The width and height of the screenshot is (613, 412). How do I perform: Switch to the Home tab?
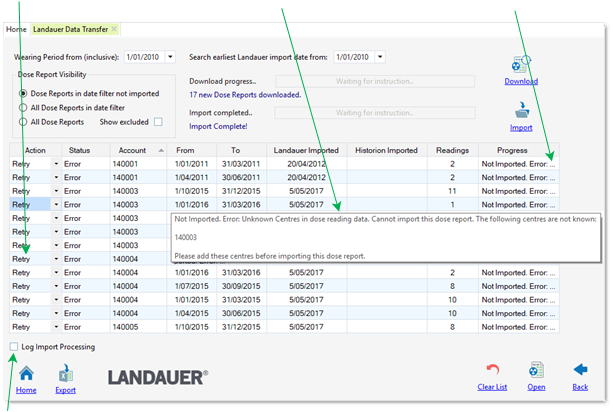coord(16,29)
